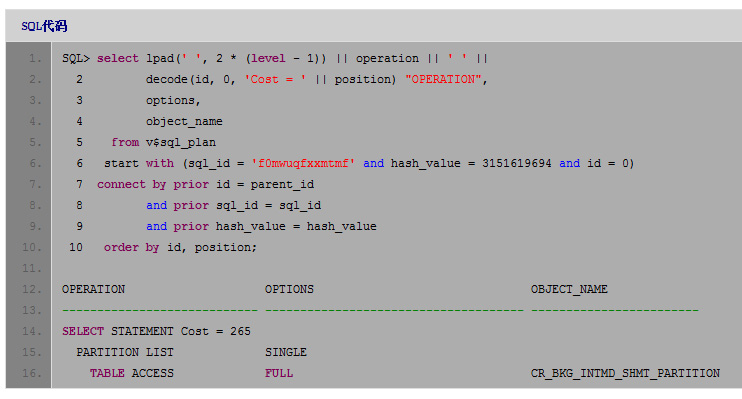Click the PARTITION LIST operation row
The width and height of the screenshot is (742, 399).
point(125,352)
